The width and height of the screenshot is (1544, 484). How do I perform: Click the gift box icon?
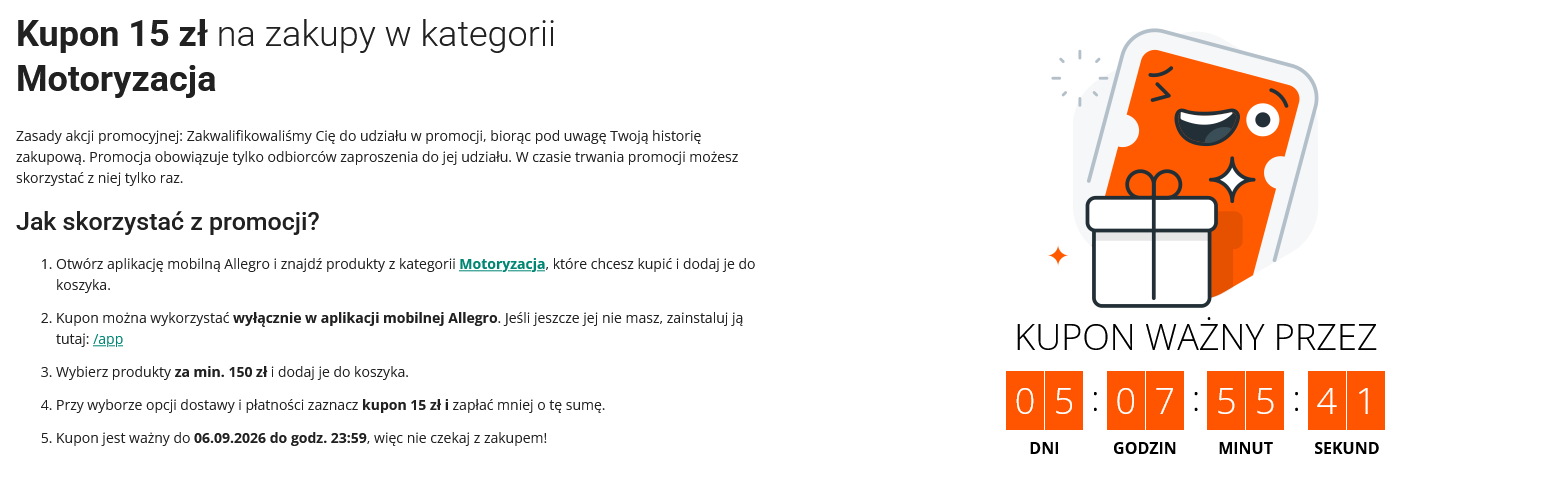(1151, 240)
